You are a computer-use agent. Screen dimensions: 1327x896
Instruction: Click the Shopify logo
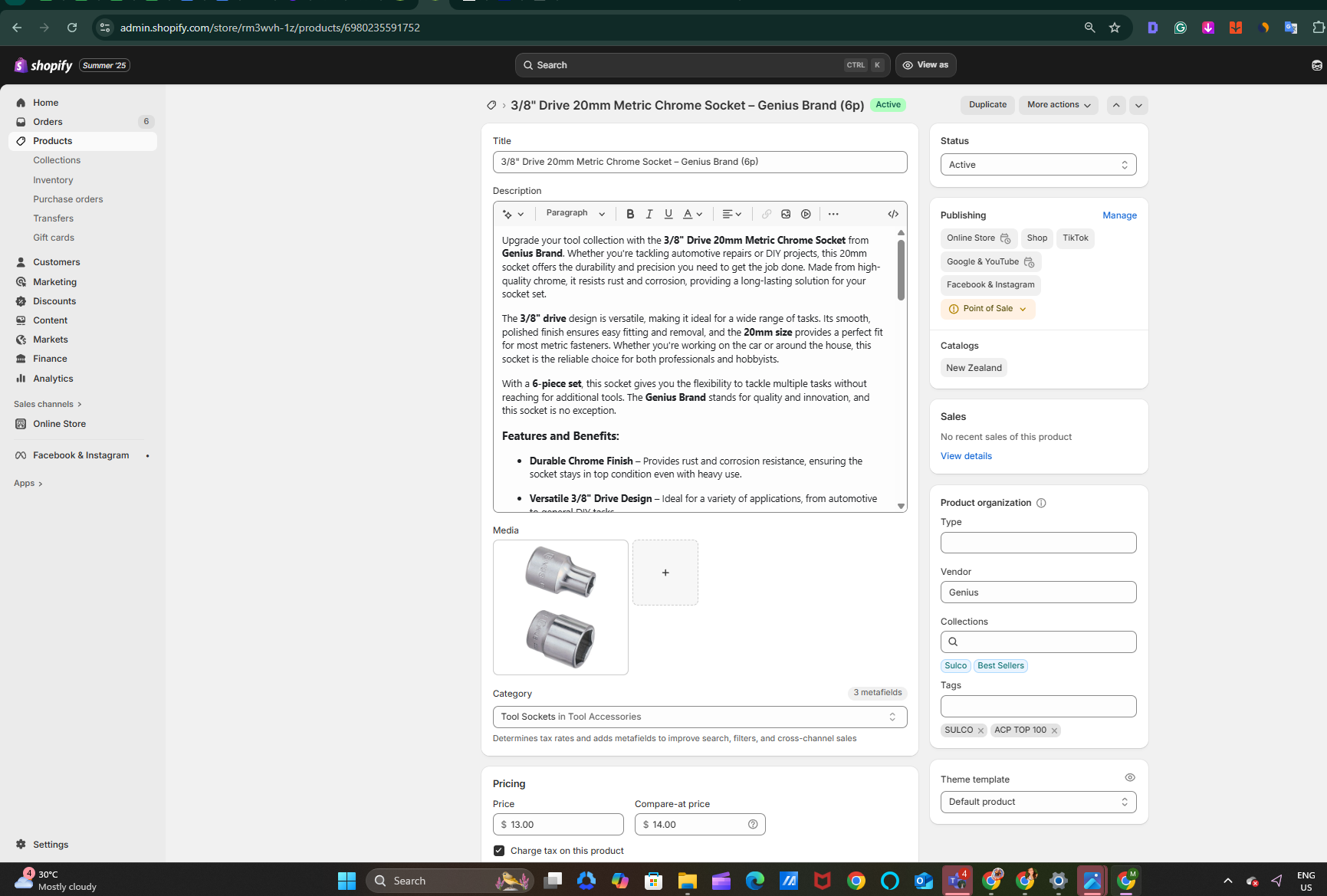click(44, 65)
